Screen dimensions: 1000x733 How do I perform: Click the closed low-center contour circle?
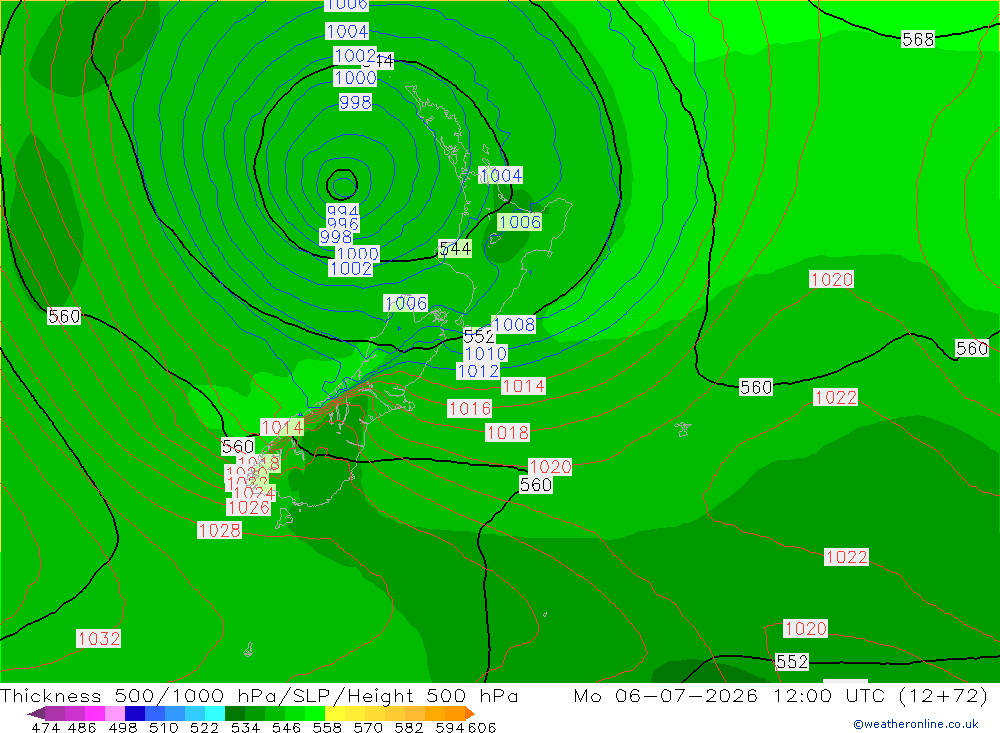[342, 185]
